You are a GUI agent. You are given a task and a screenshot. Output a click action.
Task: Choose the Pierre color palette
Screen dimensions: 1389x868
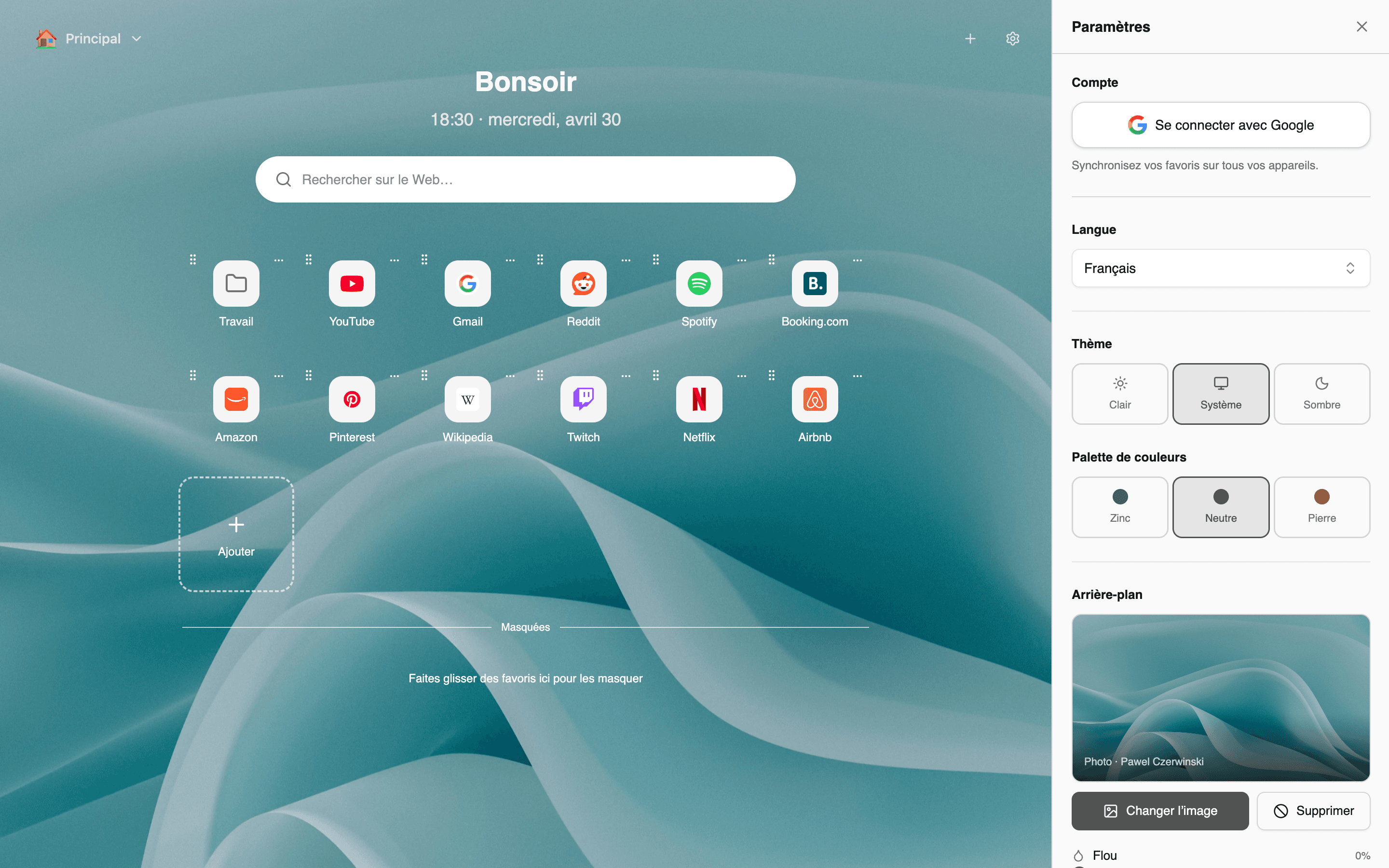tap(1322, 507)
